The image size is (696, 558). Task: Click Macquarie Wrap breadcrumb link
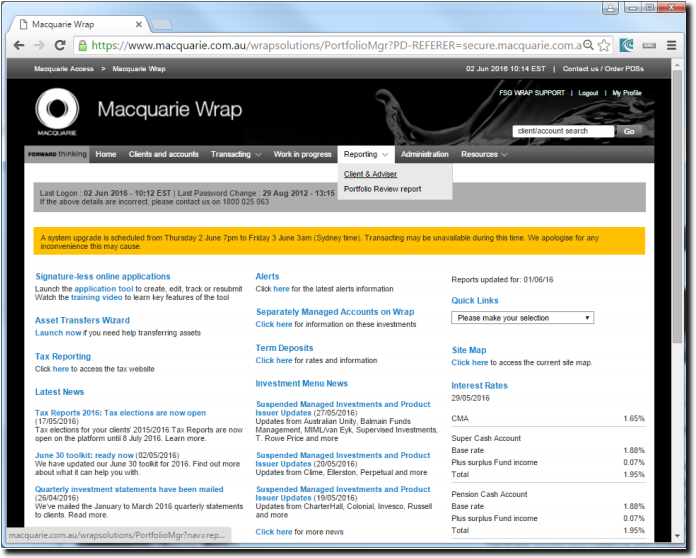[x=139, y=69]
